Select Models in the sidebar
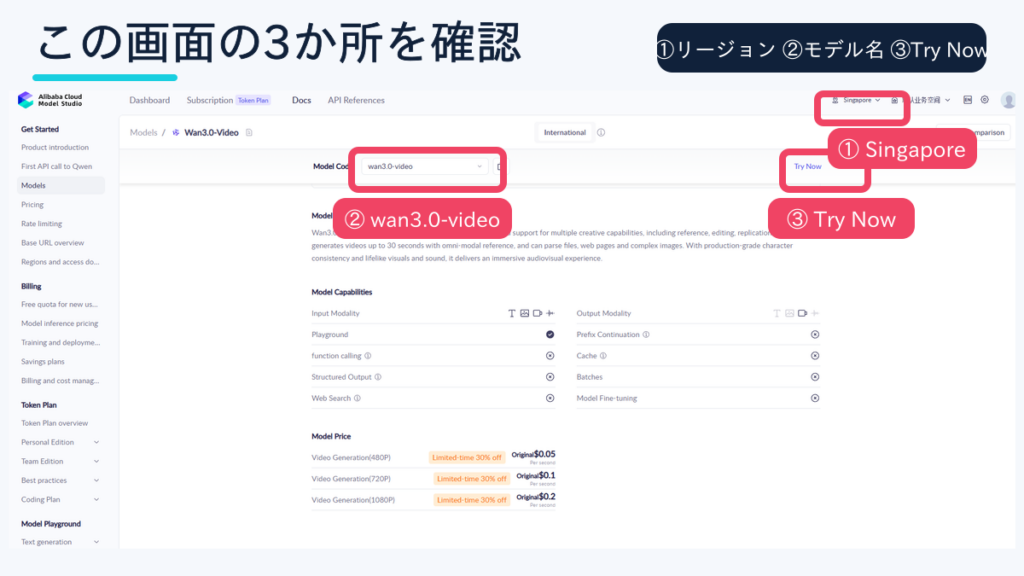The height and width of the screenshot is (576, 1024). pyautogui.click(x=60, y=185)
